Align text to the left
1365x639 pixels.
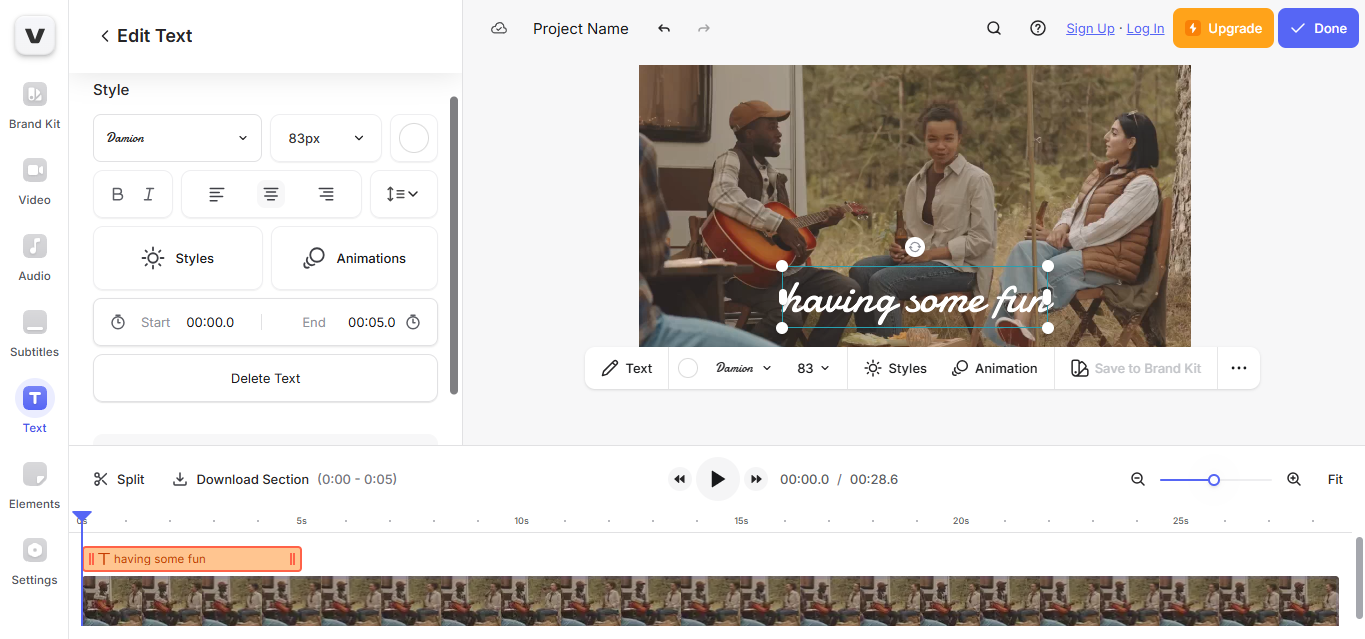click(216, 194)
